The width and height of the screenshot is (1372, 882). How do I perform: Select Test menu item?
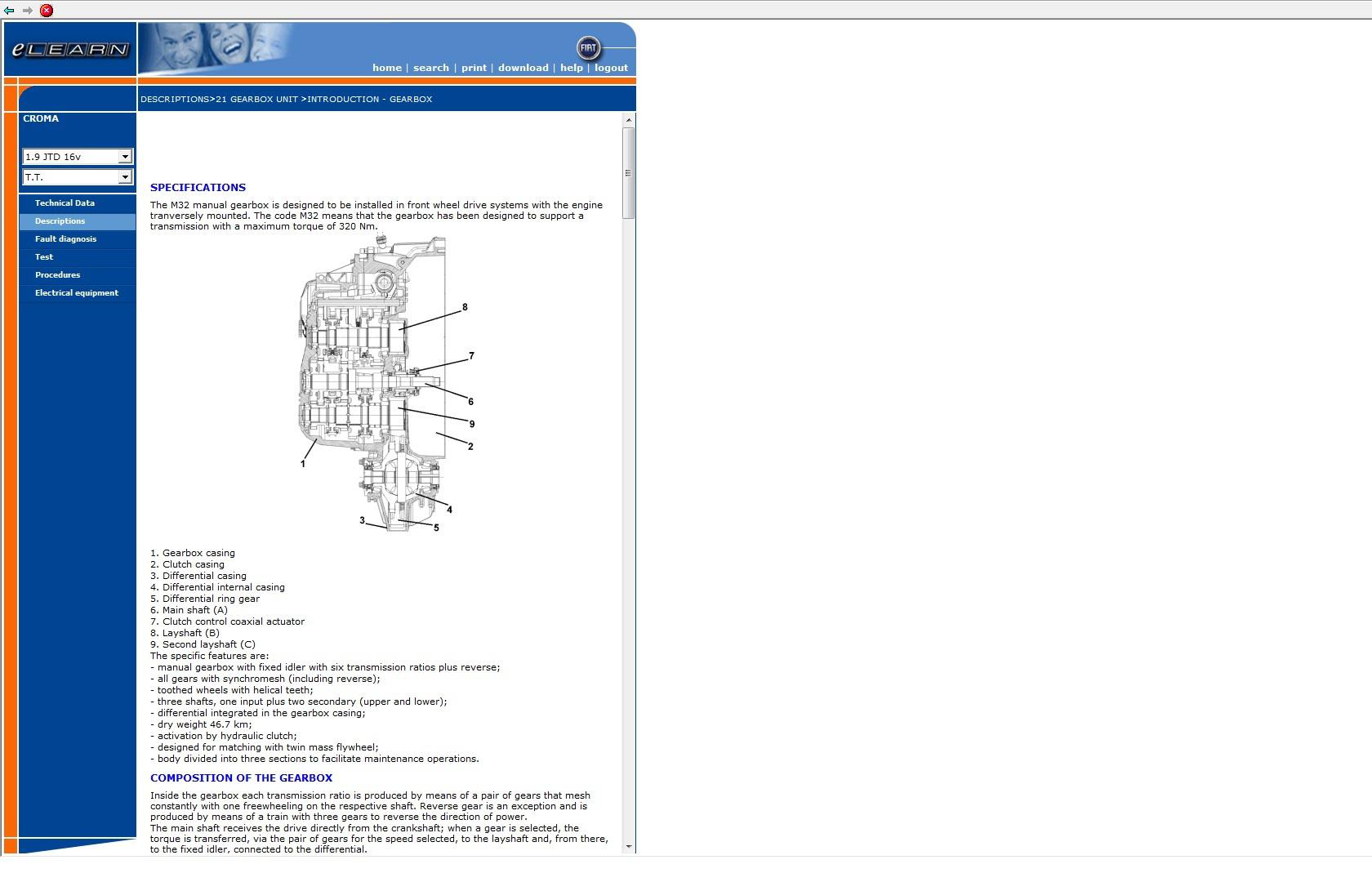(78, 257)
